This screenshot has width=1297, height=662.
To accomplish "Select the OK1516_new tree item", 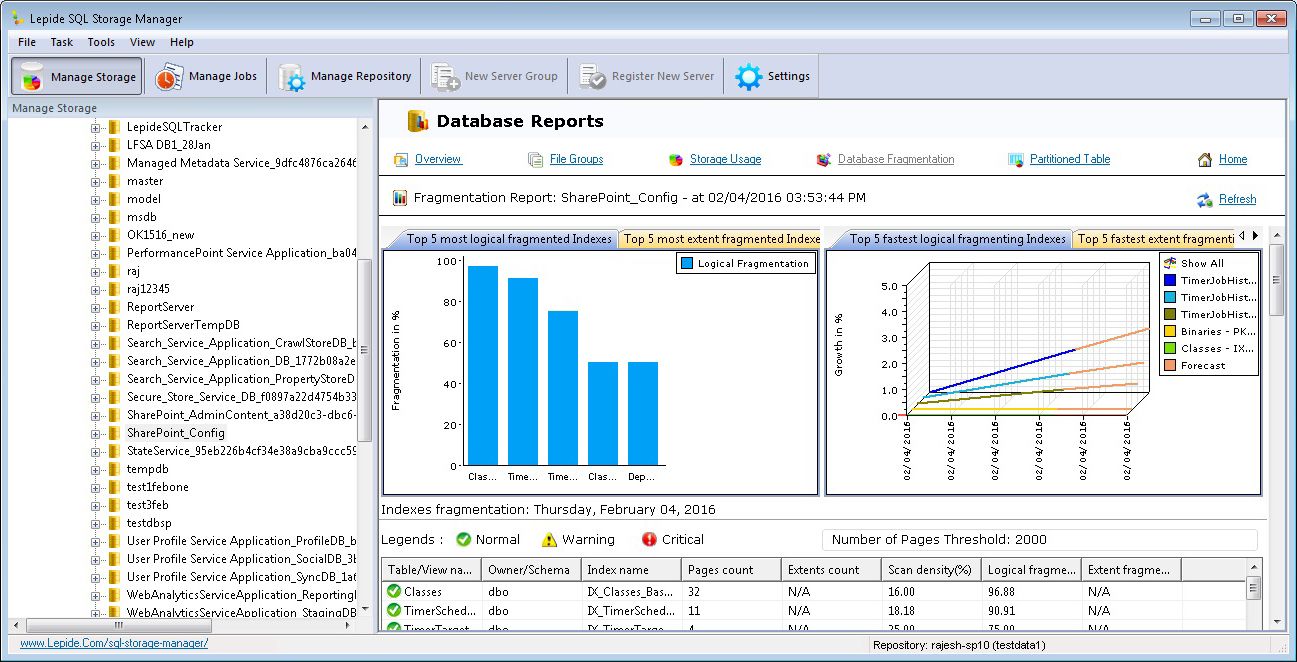I will 160,235.
